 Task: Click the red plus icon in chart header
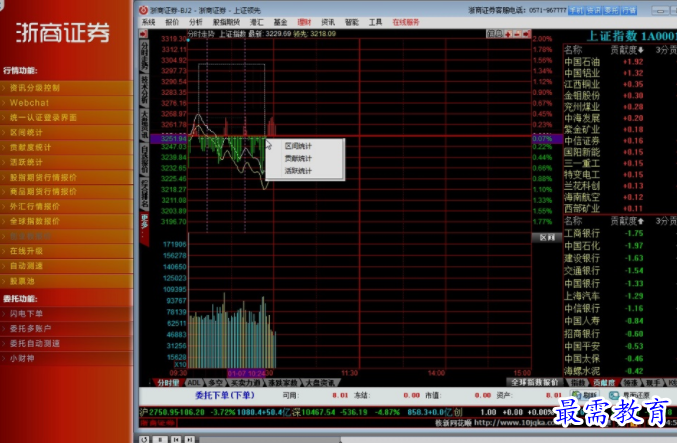(508, 34)
